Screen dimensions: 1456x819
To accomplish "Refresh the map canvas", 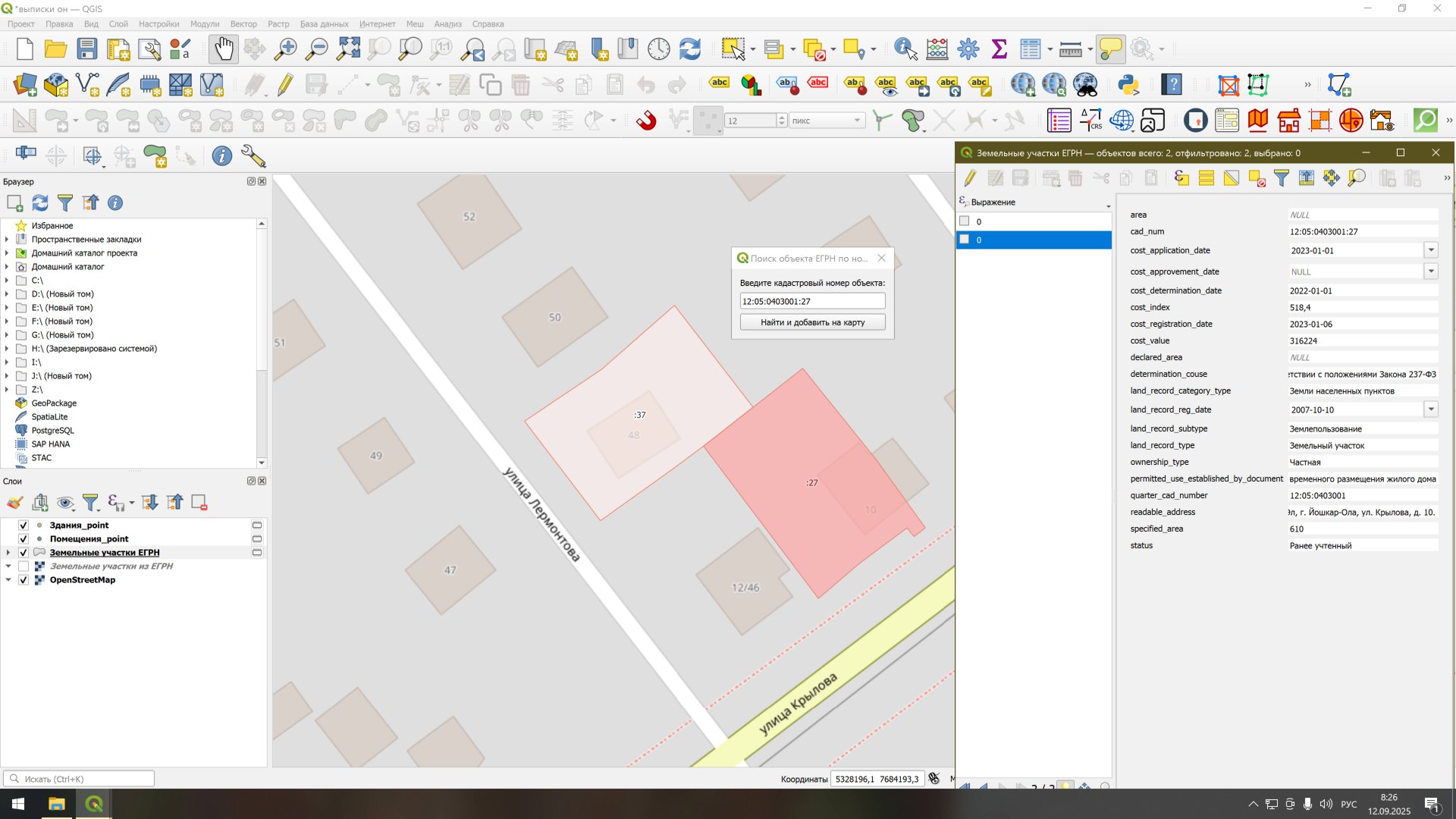I will tap(689, 49).
